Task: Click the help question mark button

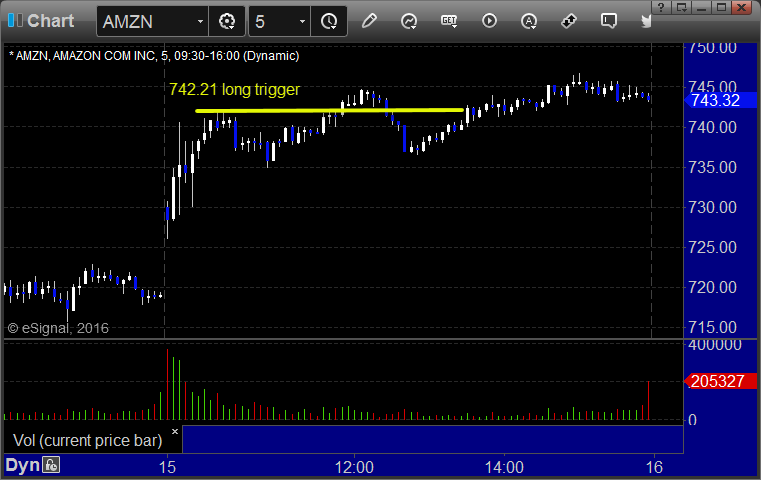Action: (x=660, y=7)
